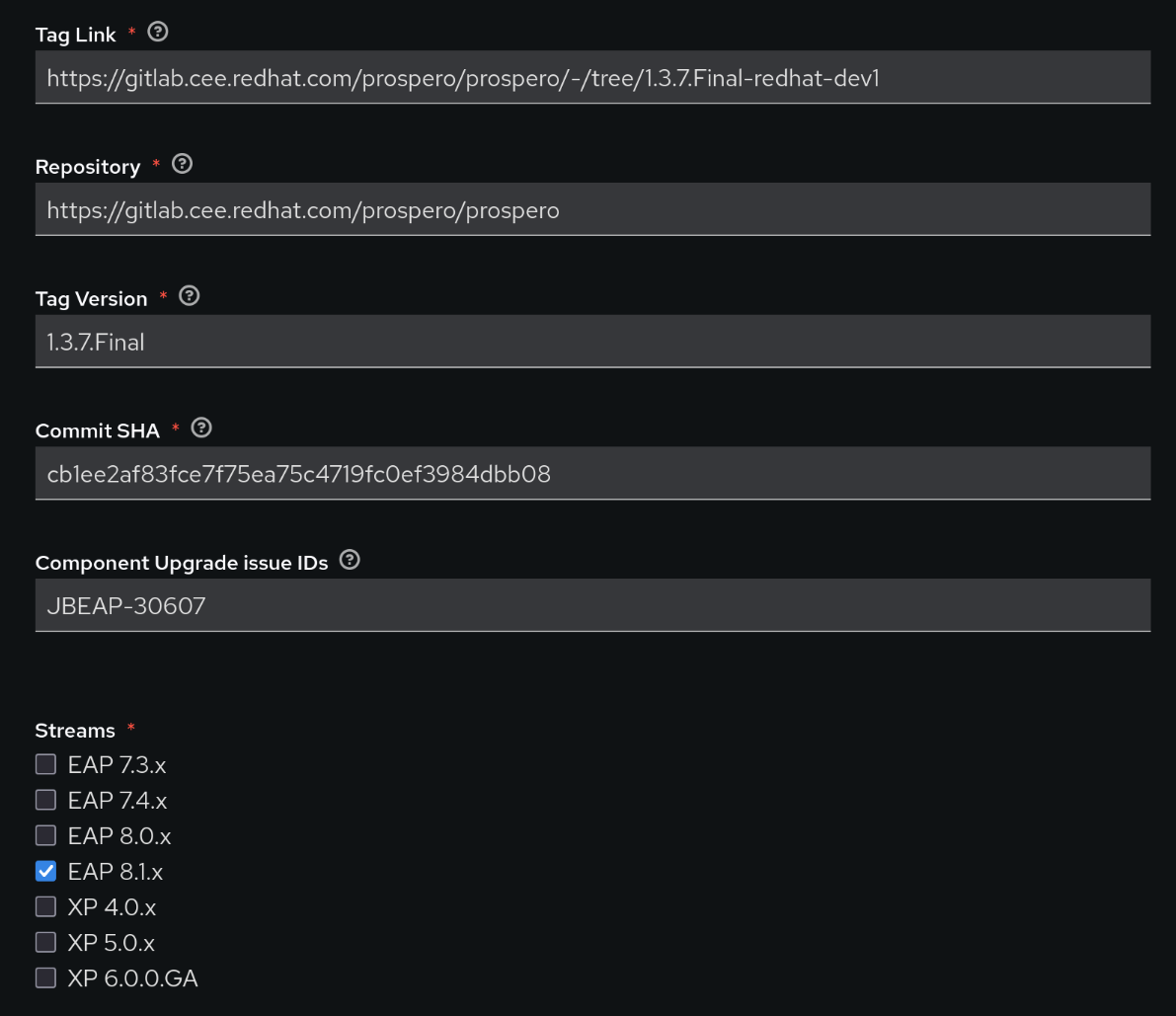Click the EAP 7.3.x label text
This screenshot has width=1176, height=1016.
click(117, 765)
